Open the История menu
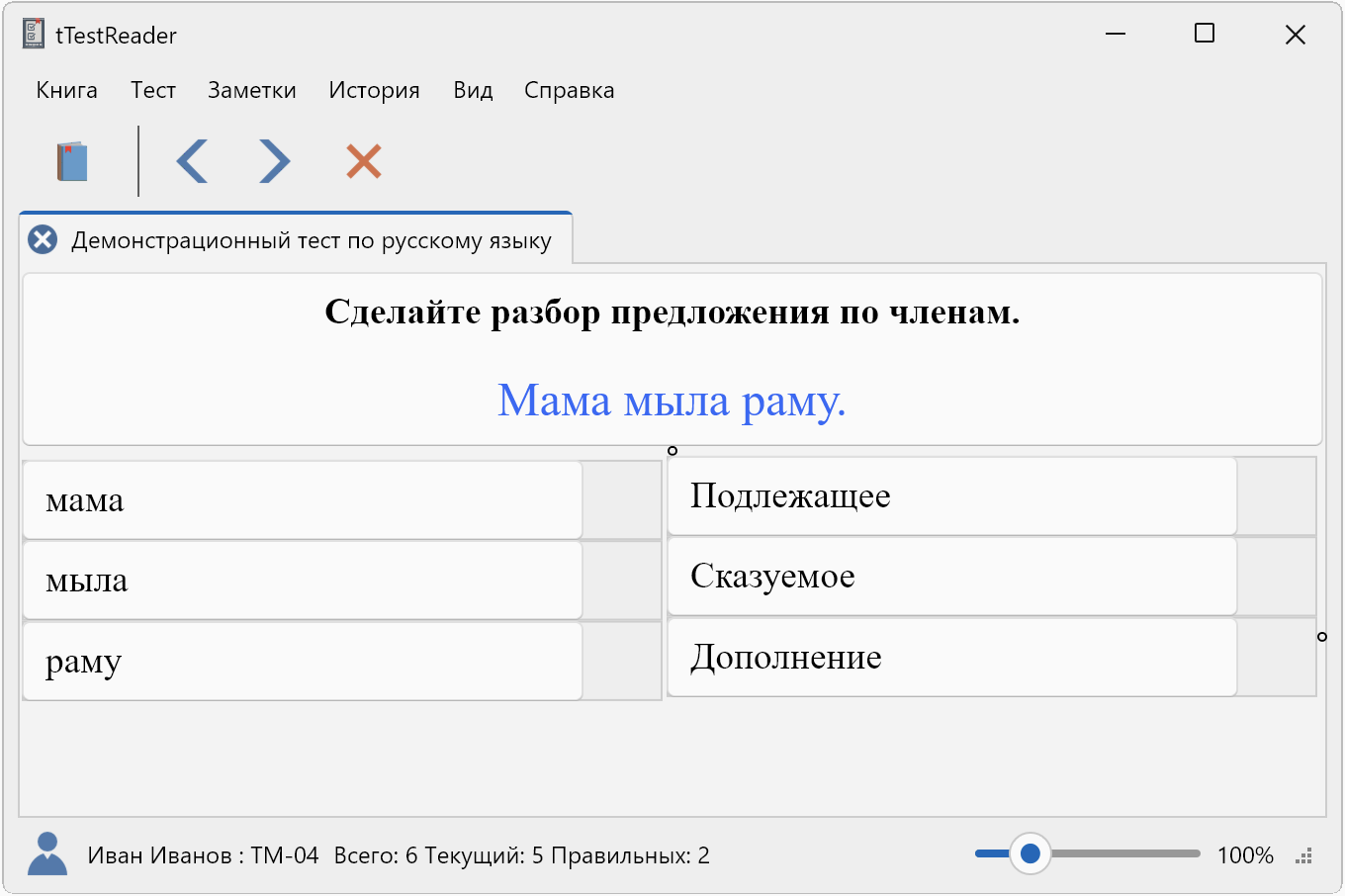 pos(374,90)
